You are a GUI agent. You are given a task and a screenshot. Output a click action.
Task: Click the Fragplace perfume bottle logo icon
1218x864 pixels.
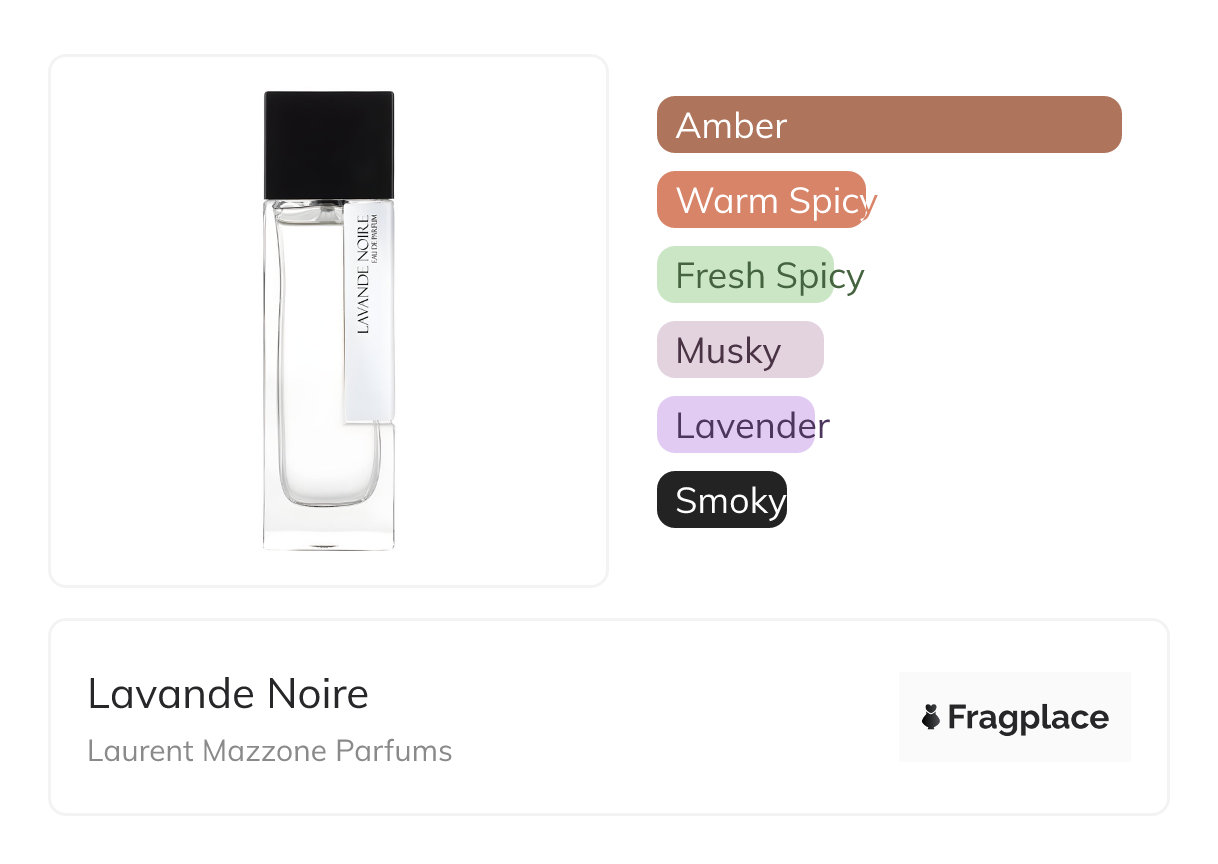931,717
